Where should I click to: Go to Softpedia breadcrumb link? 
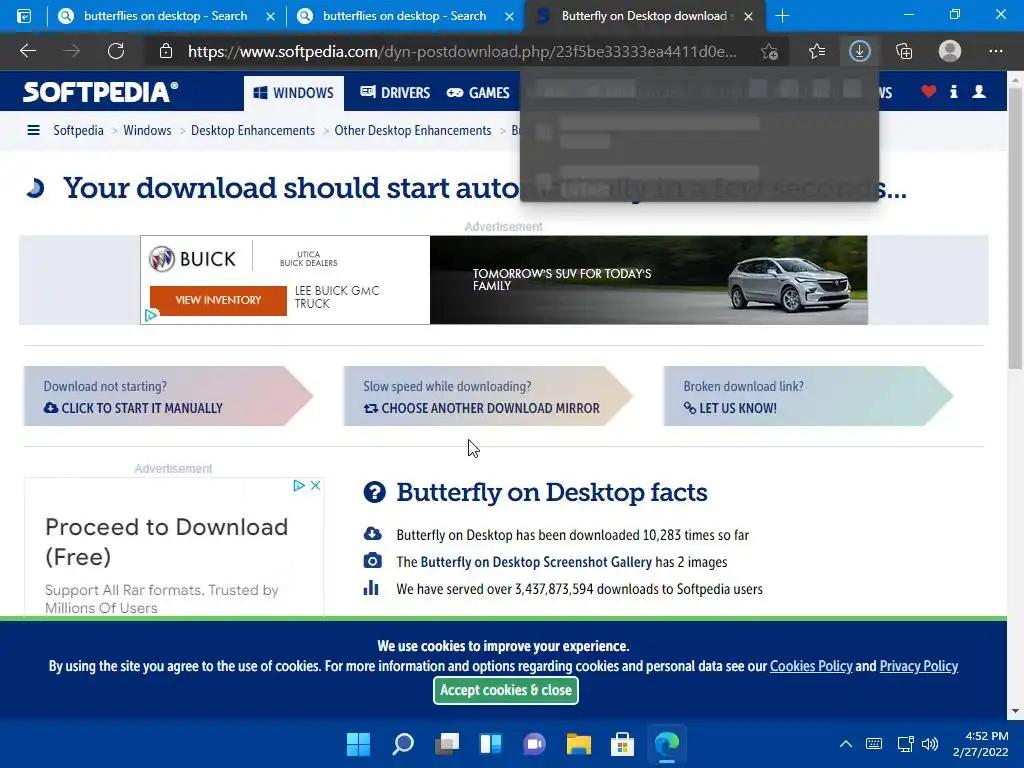pyautogui.click(x=78, y=131)
